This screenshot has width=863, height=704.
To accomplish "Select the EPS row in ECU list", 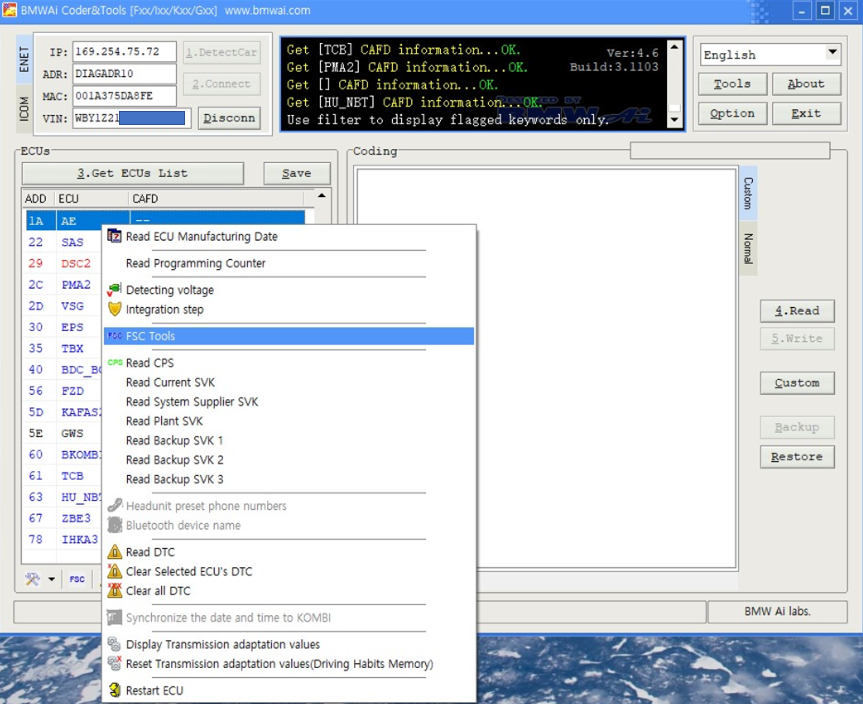I will 63,327.
